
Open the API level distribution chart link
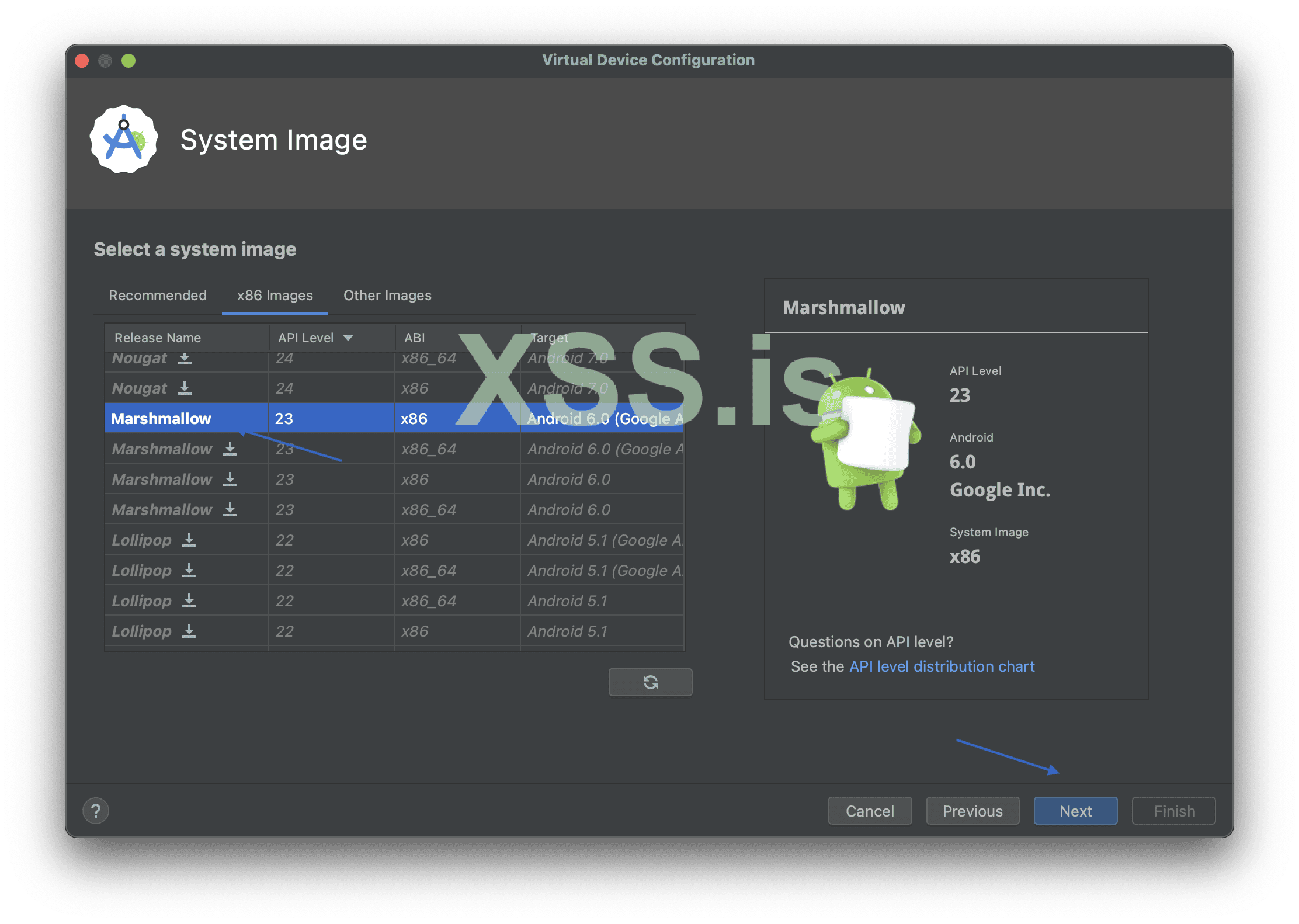[x=942, y=666]
